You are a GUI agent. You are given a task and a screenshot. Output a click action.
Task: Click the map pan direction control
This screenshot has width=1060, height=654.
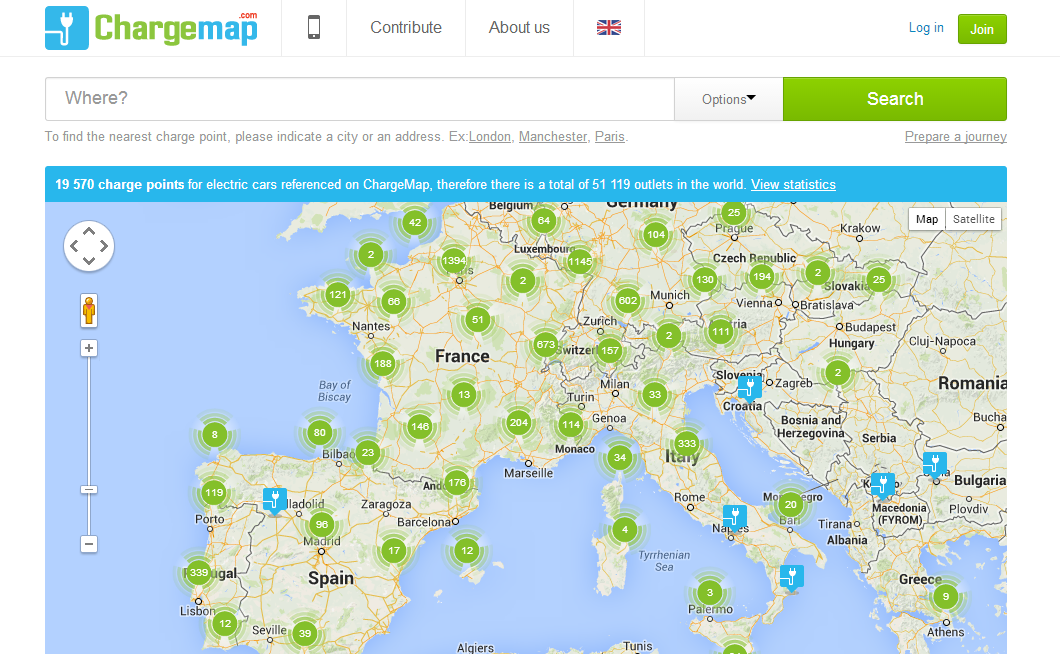click(89, 246)
